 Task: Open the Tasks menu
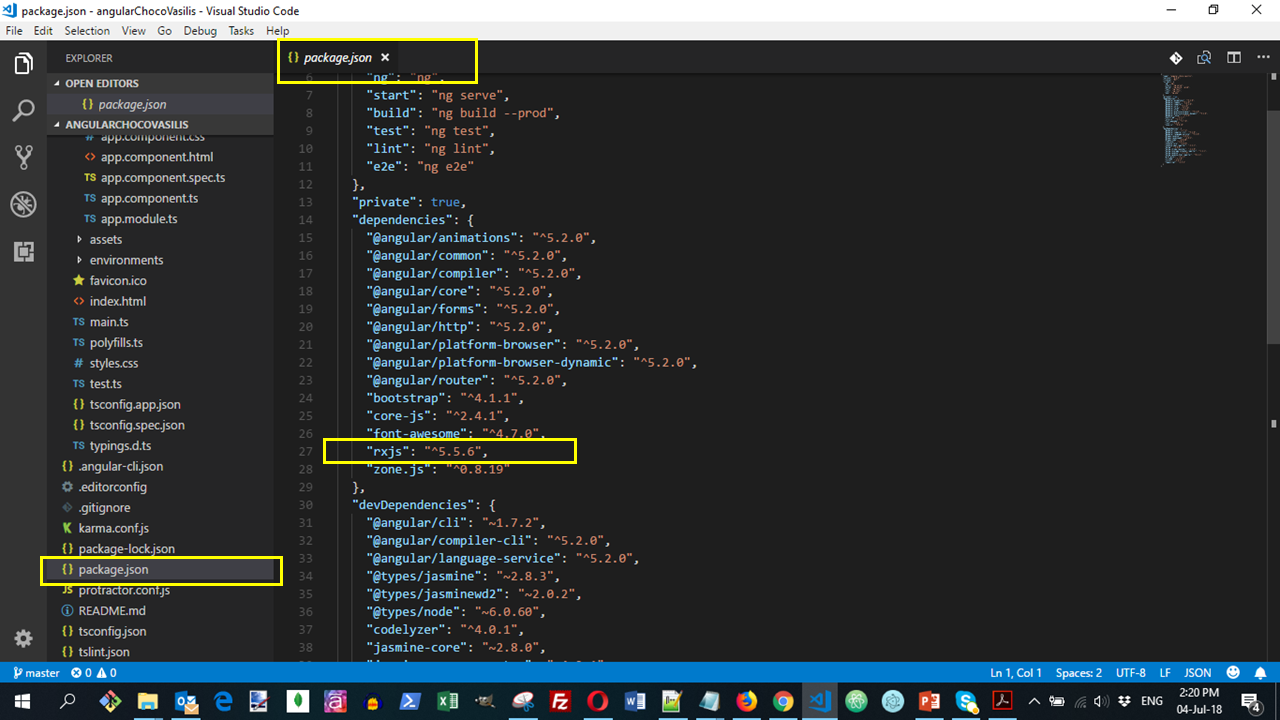241,31
